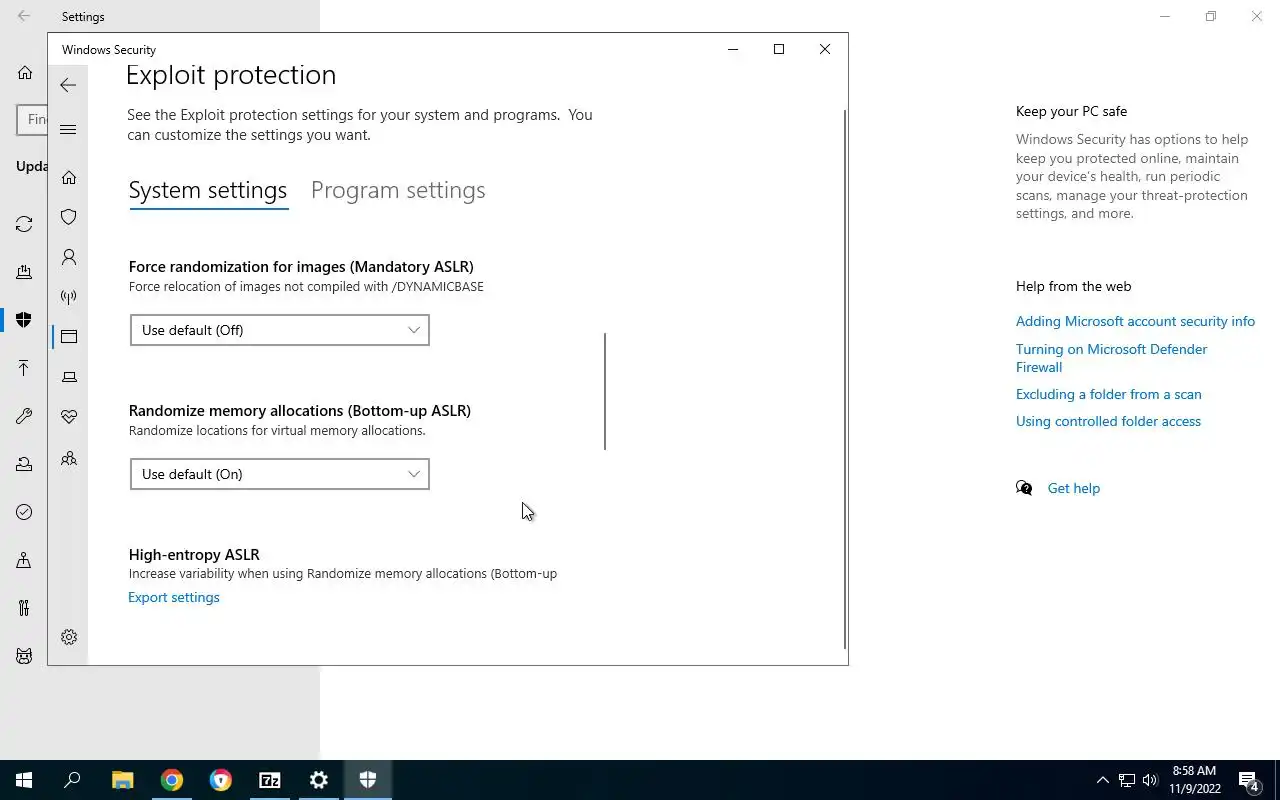The image size is (1280, 800).
Task: Launch Brave browser from taskbar
Action: pyautogui.click(x=221, y=780)
